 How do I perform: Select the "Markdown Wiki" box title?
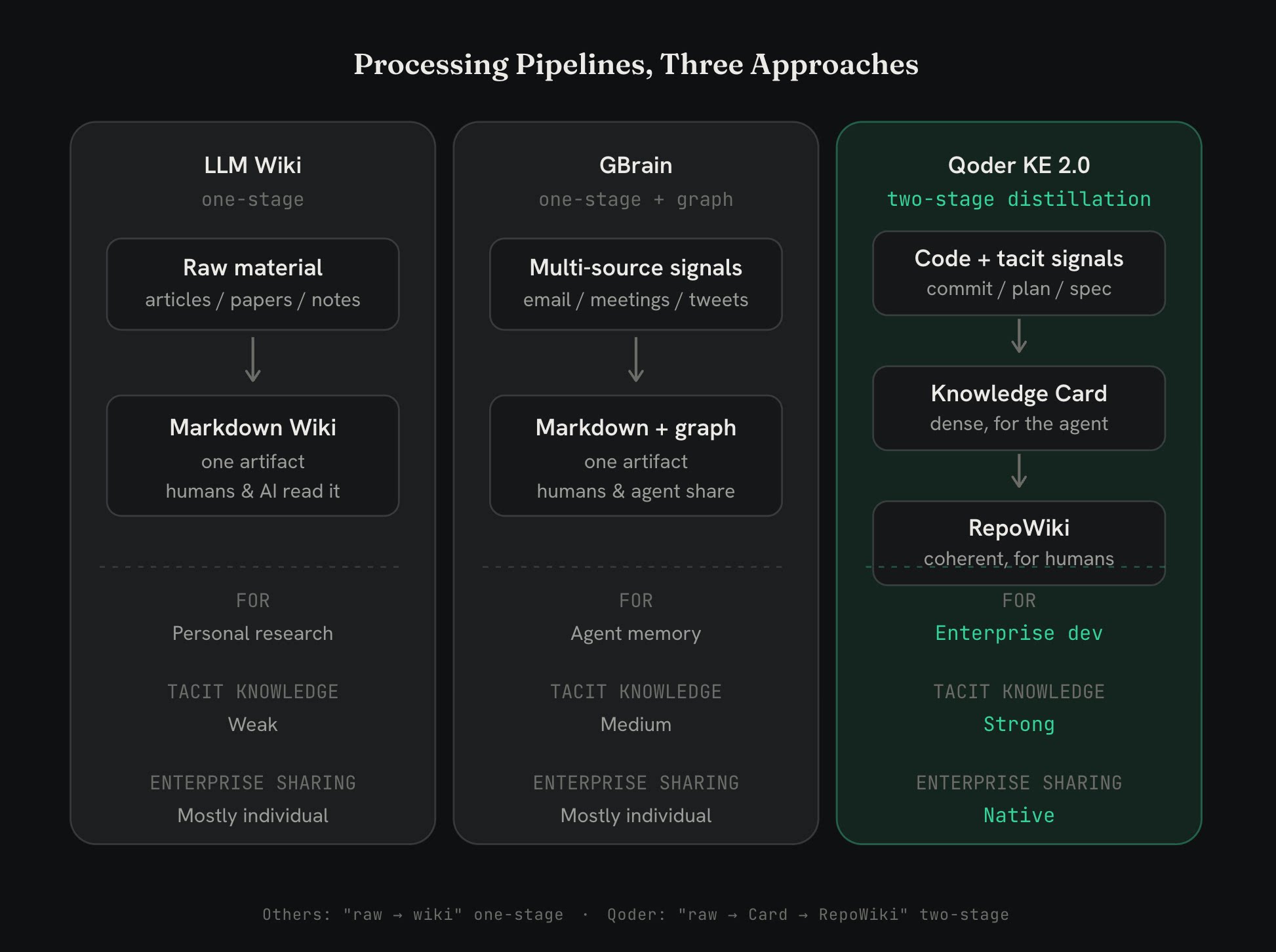pyautogui.click(x=252, y=427)
